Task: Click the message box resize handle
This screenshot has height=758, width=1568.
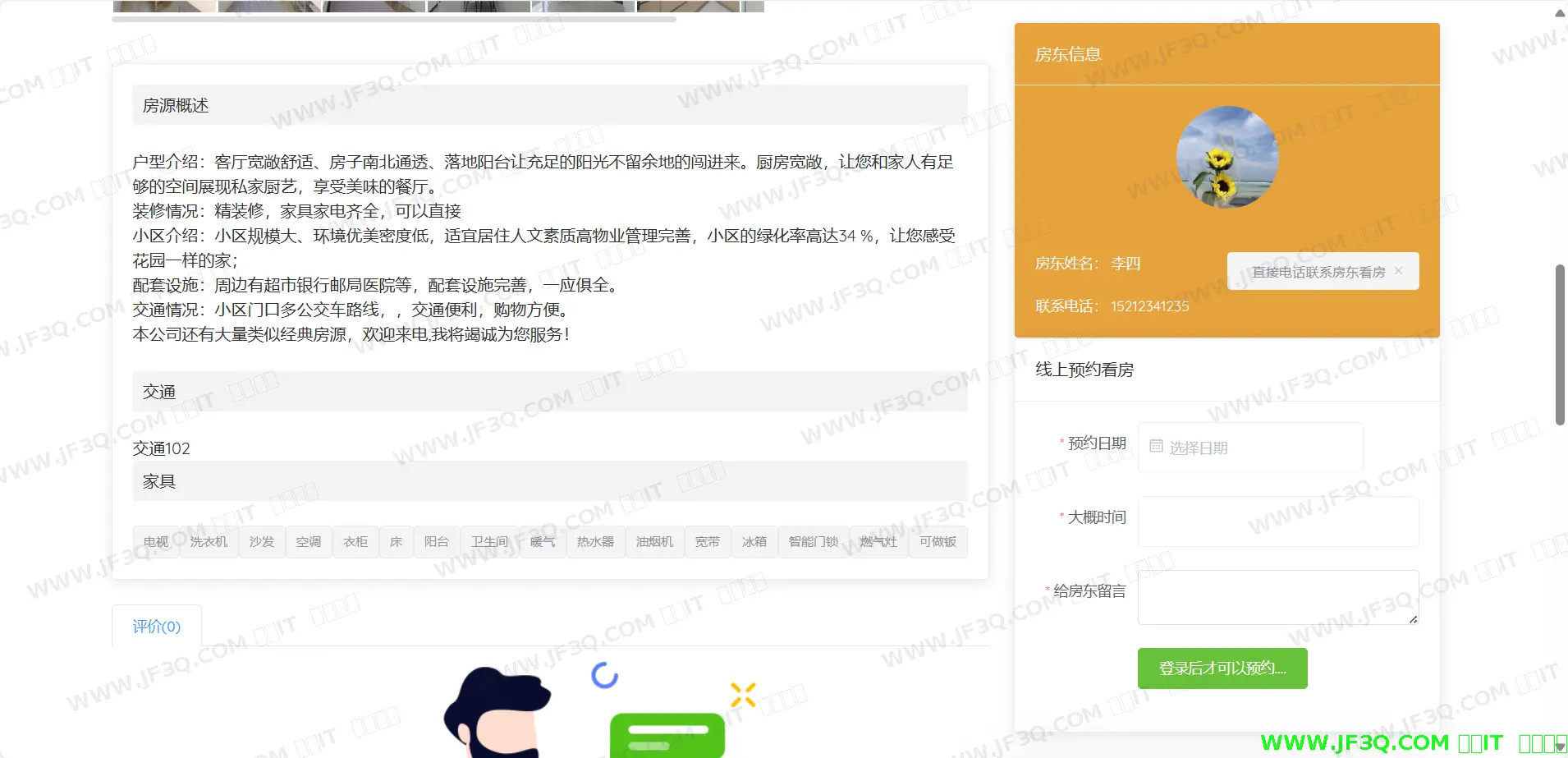Action: (x=1413, y=619)
